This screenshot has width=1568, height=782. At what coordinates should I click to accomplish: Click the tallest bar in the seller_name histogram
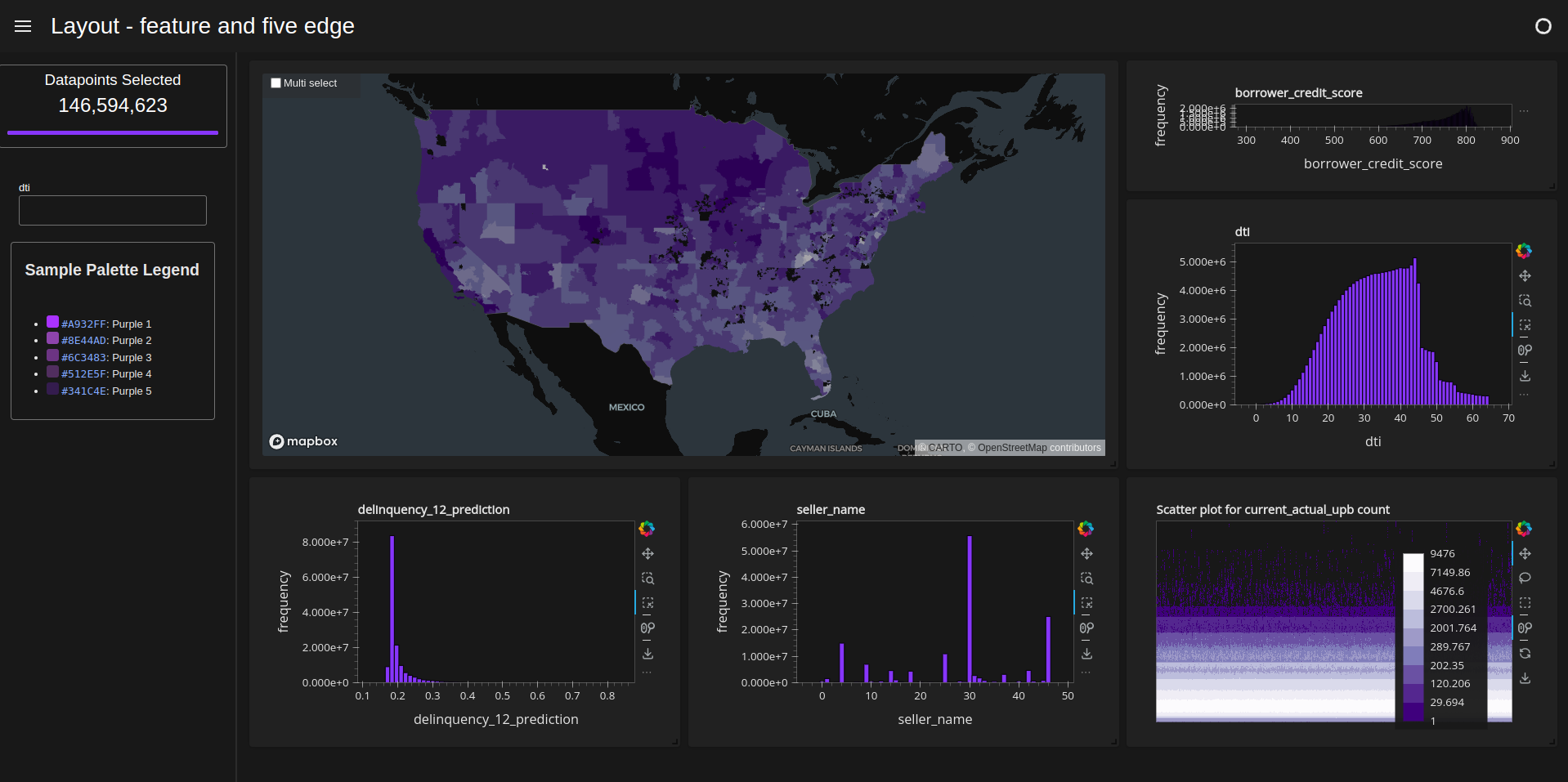click(x=970, y=609)
